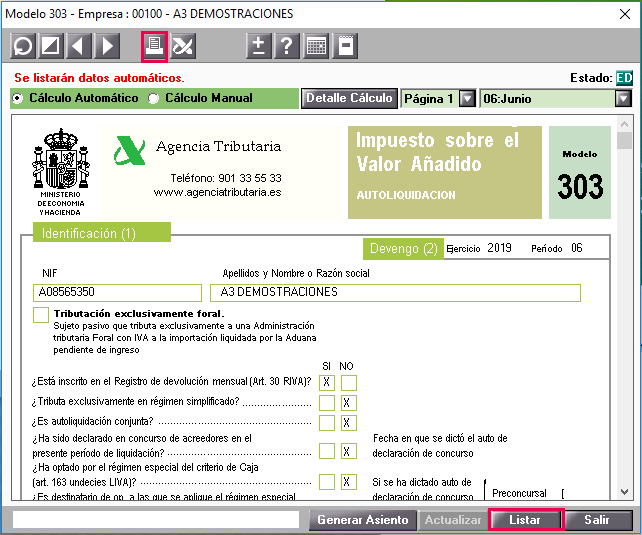Image resolution: width=642 pixels, height=535 pixels.
Task: Go to previous record with left arrow
Action: (x=79, y=45)
